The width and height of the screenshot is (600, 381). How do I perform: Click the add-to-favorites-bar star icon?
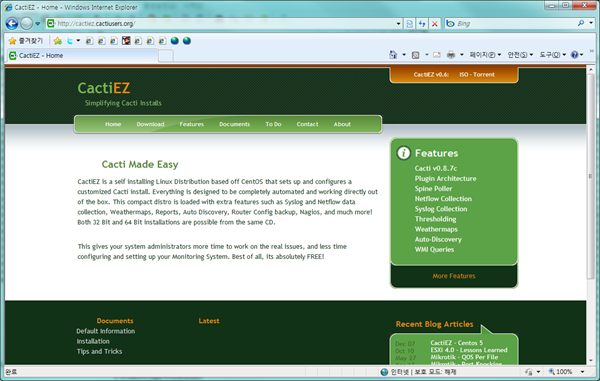tap(58, 41)
